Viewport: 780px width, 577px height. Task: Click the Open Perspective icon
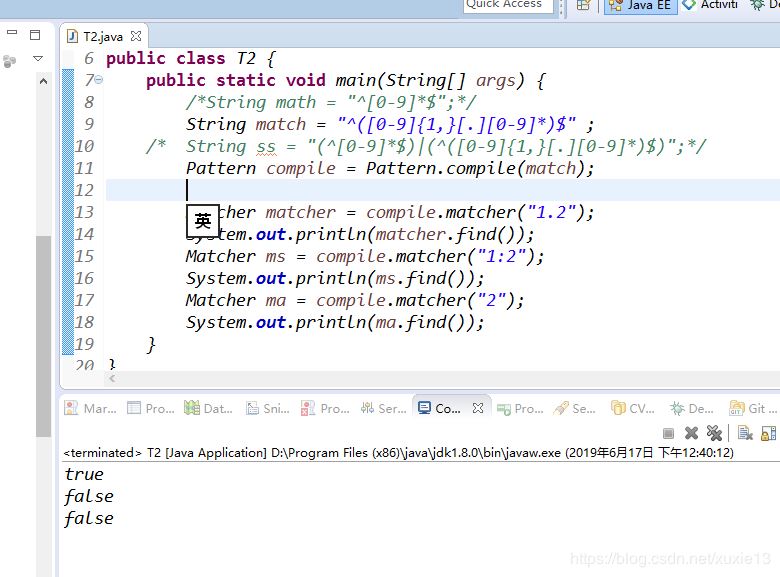583,5
